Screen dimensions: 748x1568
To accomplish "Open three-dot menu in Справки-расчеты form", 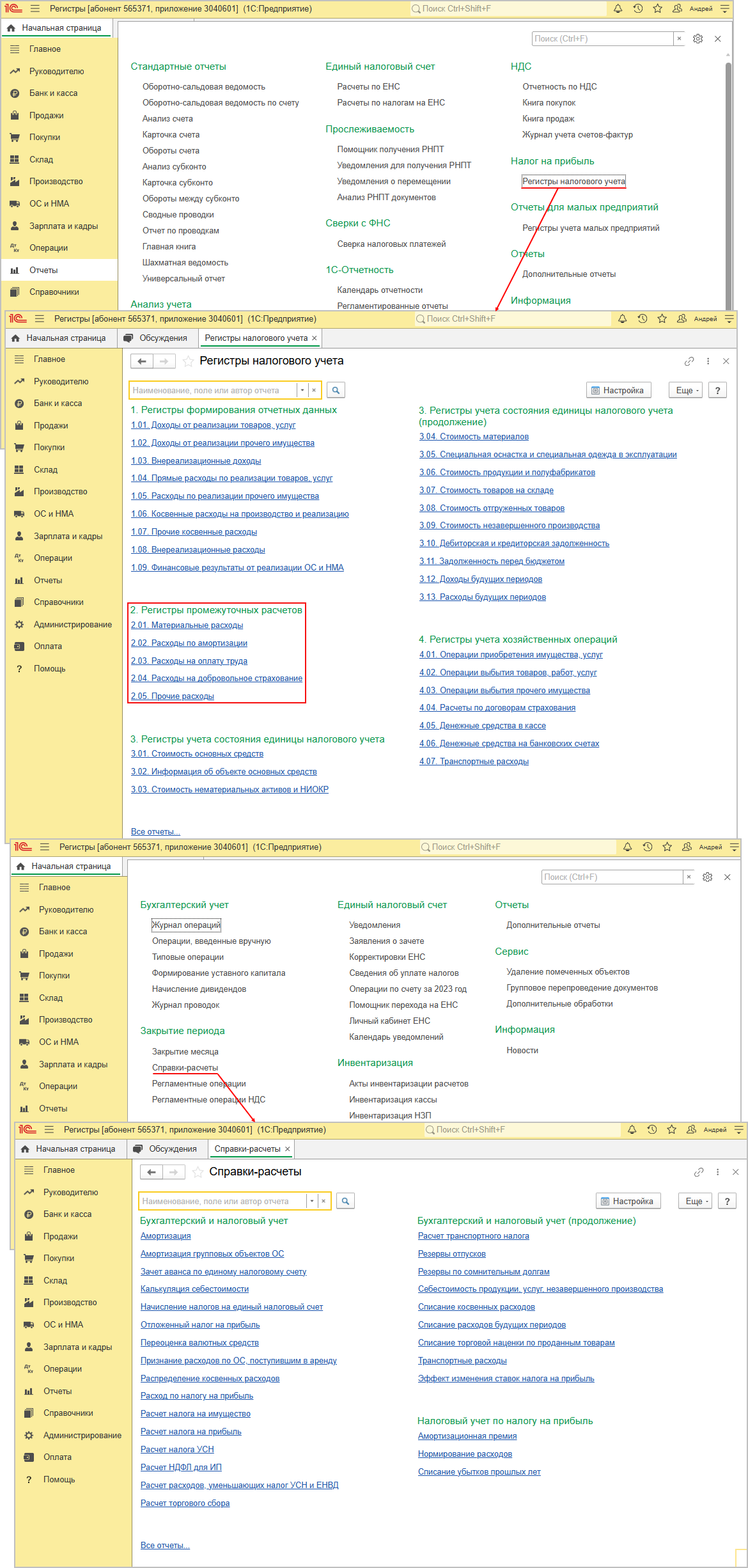I will (x=717, y=1172).
